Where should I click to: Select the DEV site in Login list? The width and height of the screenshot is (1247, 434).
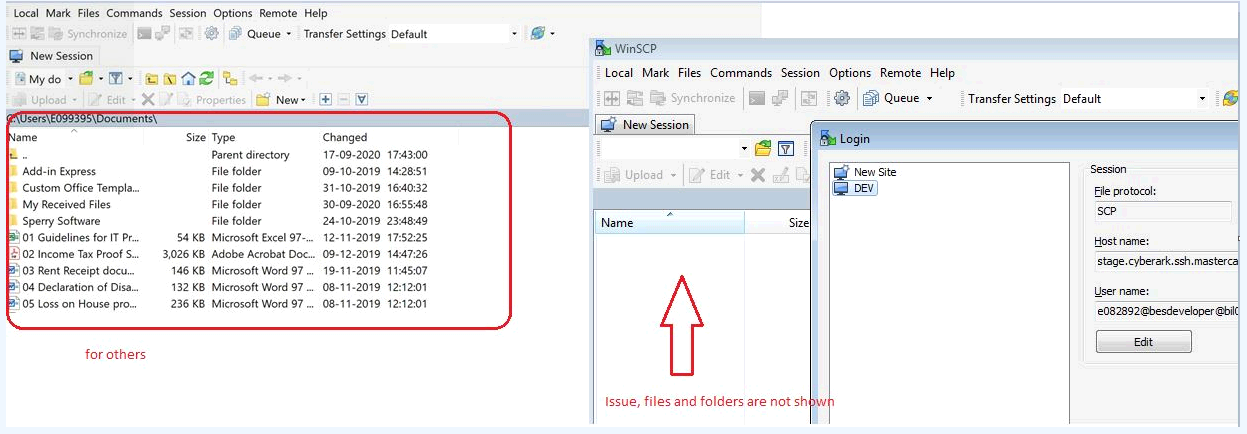pyautogui.click(x=864, y=188)
